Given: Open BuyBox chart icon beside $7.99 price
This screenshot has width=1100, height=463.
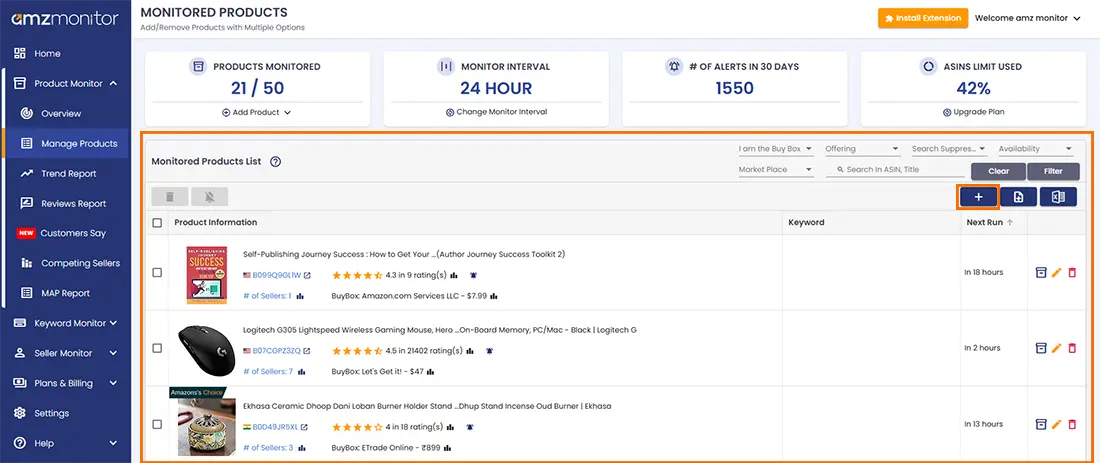Looking at the screenshot, I should pos(493,296).
